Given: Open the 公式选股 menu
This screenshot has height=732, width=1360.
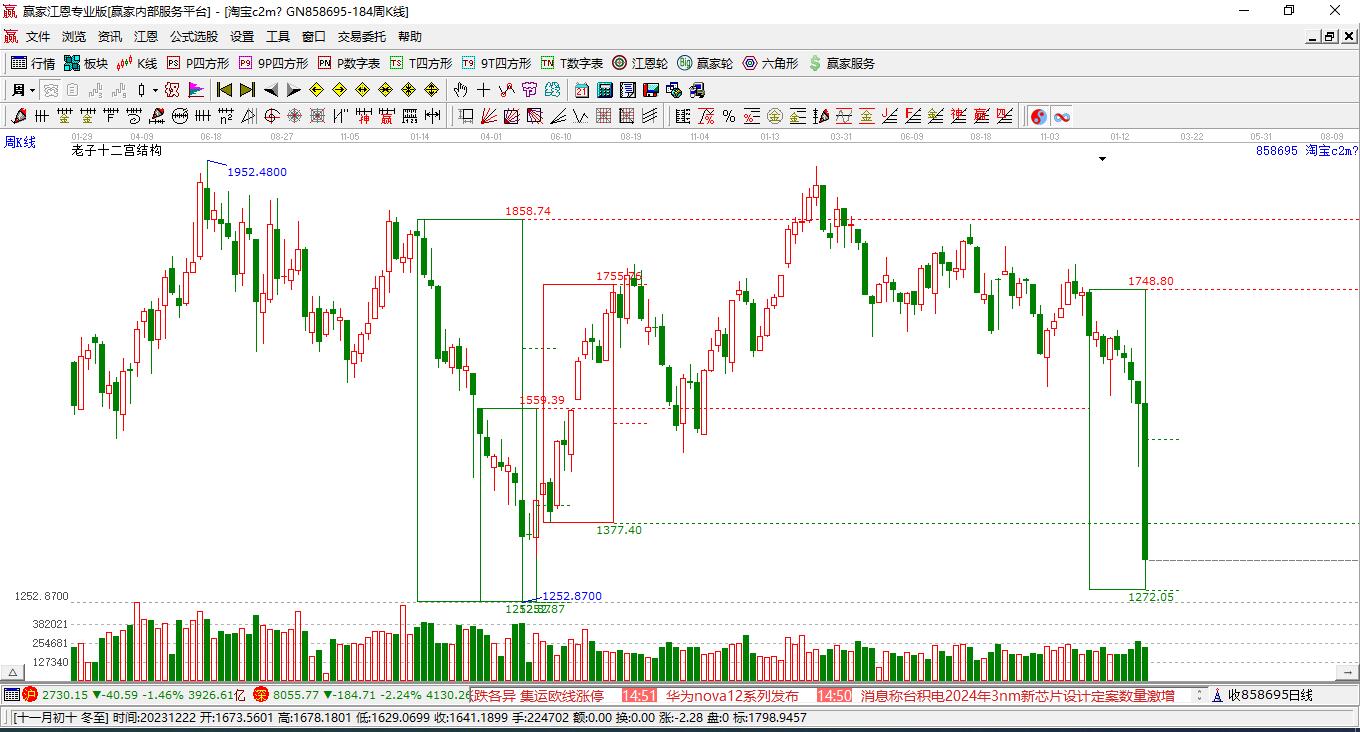Looking at the screenshot, I should (x=194, y=37).
